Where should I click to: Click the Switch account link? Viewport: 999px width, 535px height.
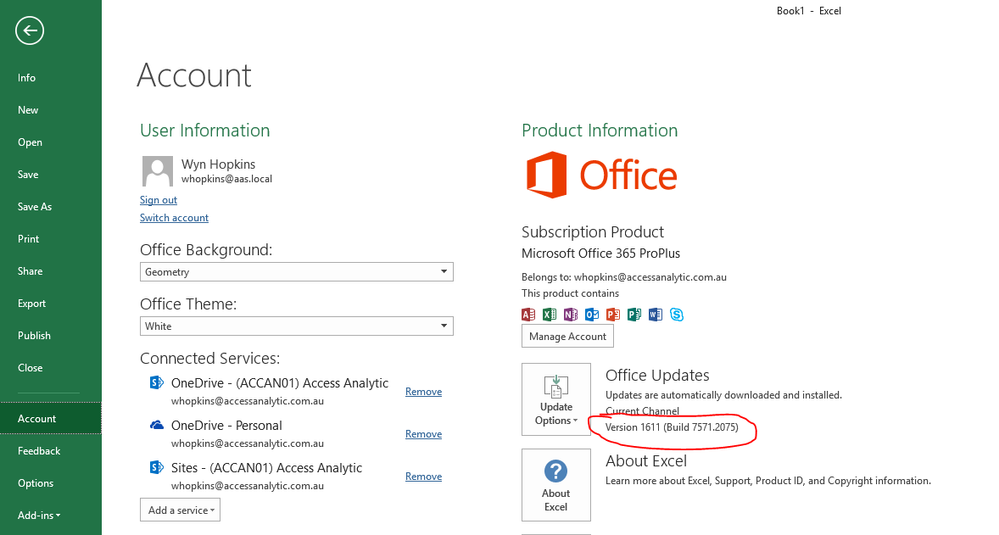point(174,218)
